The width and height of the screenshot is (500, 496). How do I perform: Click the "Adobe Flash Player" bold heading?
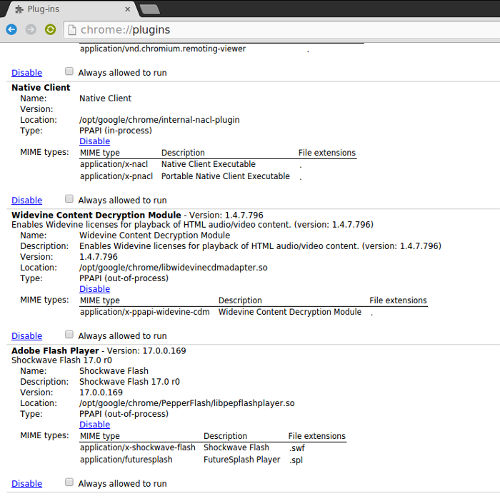pos(55,351)
